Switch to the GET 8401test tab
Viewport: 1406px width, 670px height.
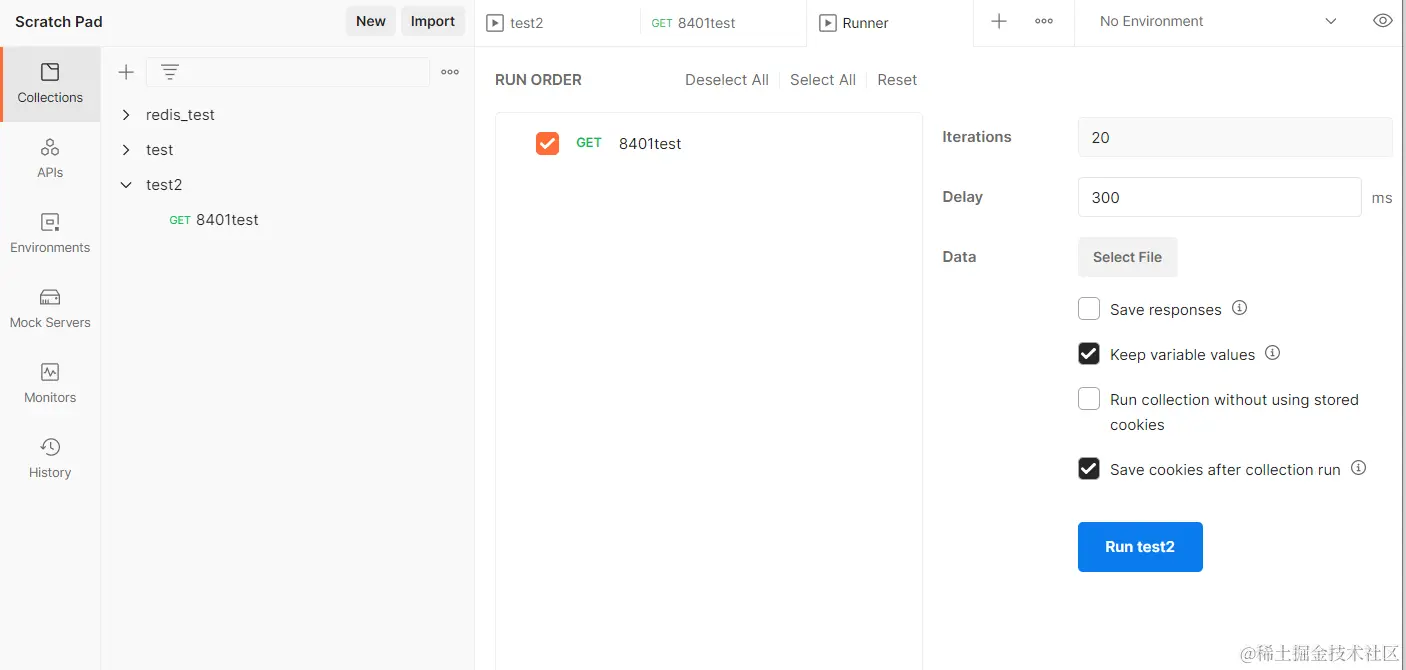[723, 22]
